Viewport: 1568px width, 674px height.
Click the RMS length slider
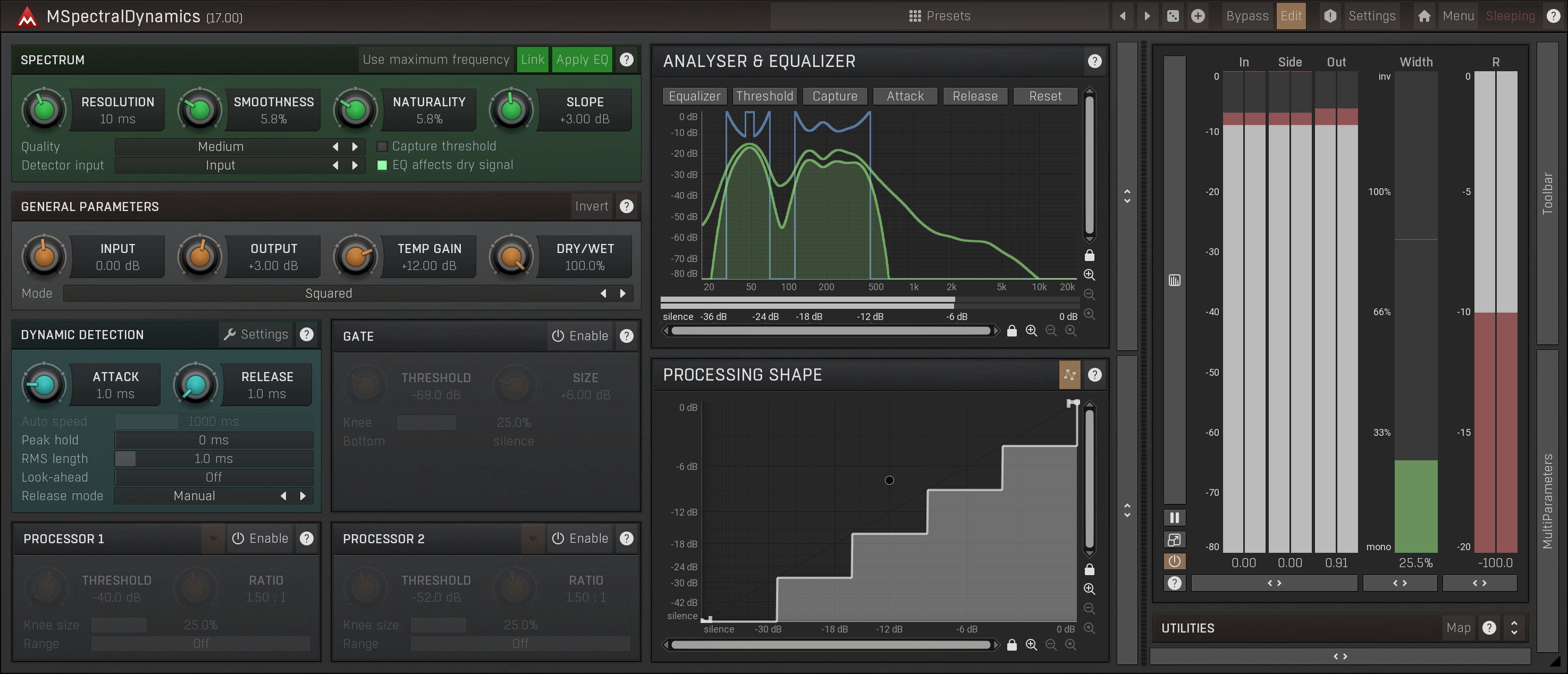coord(214,459)
